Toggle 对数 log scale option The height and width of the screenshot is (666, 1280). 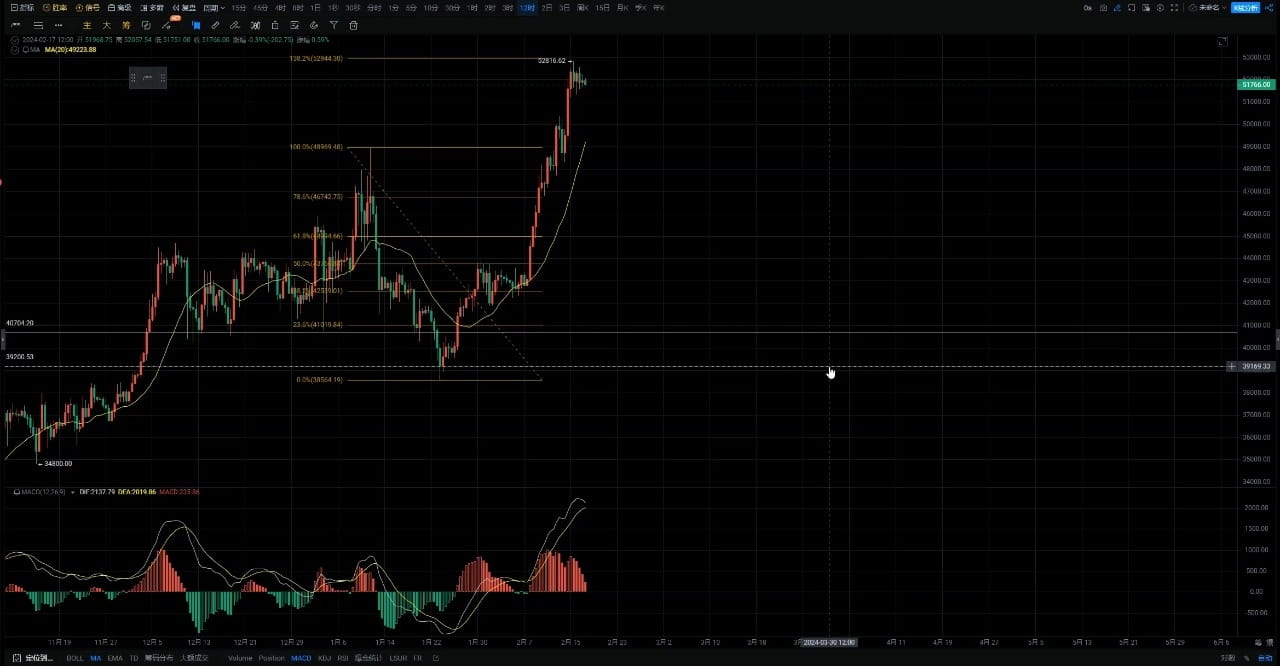1227,658
